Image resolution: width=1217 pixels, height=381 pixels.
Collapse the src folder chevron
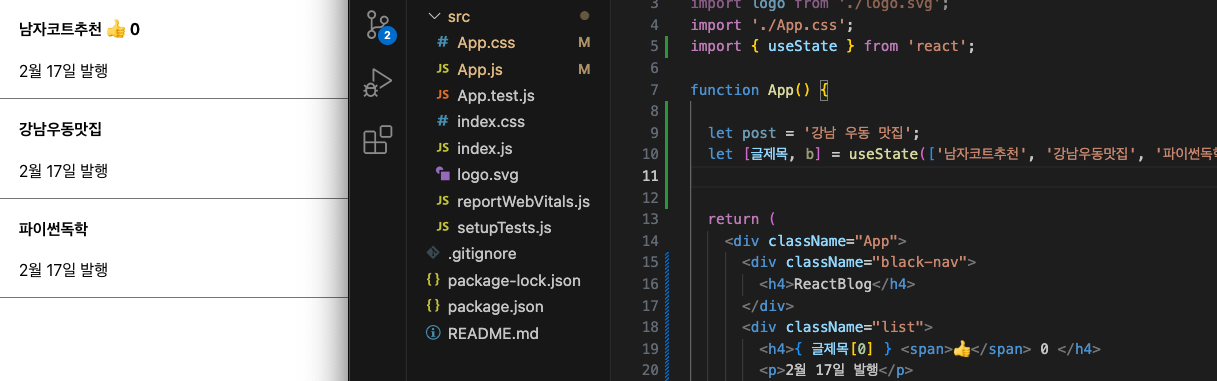click(433, 16)
